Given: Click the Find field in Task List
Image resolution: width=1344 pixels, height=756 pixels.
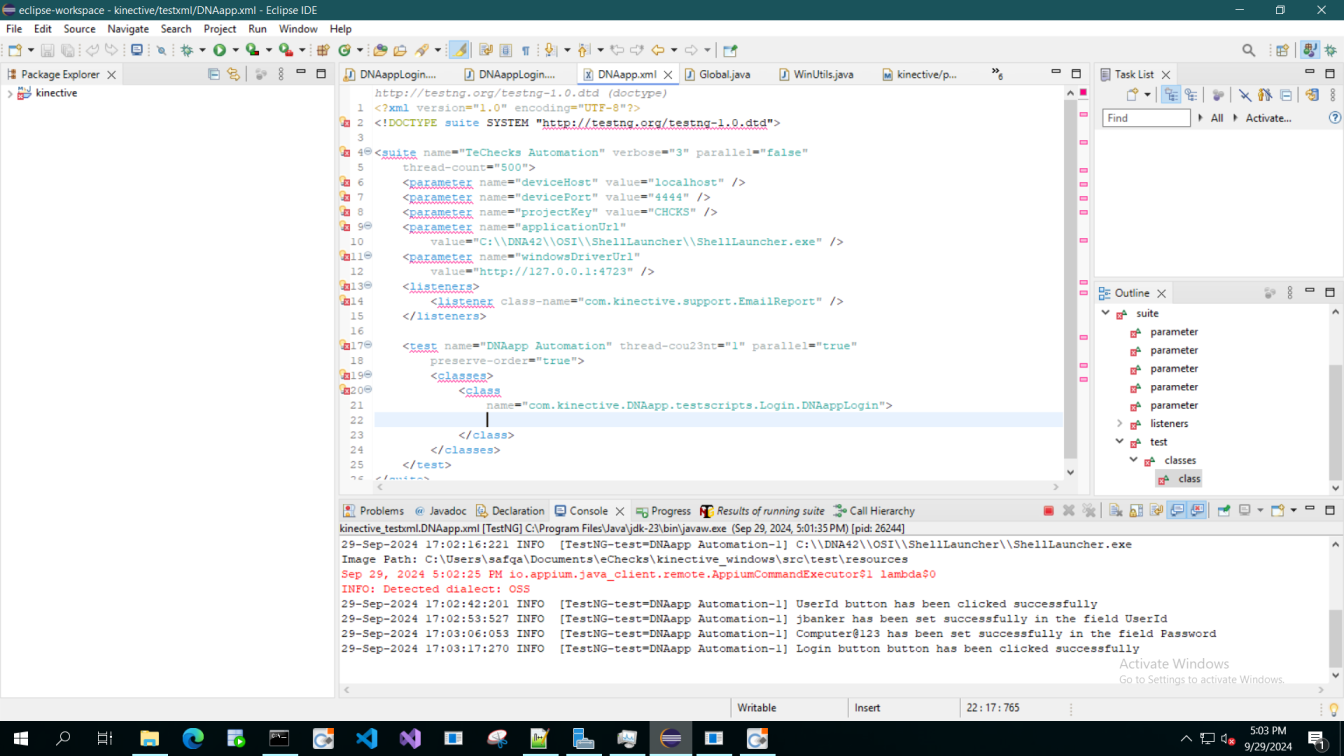Looking at the screenshot, I should click(1146, 118).
